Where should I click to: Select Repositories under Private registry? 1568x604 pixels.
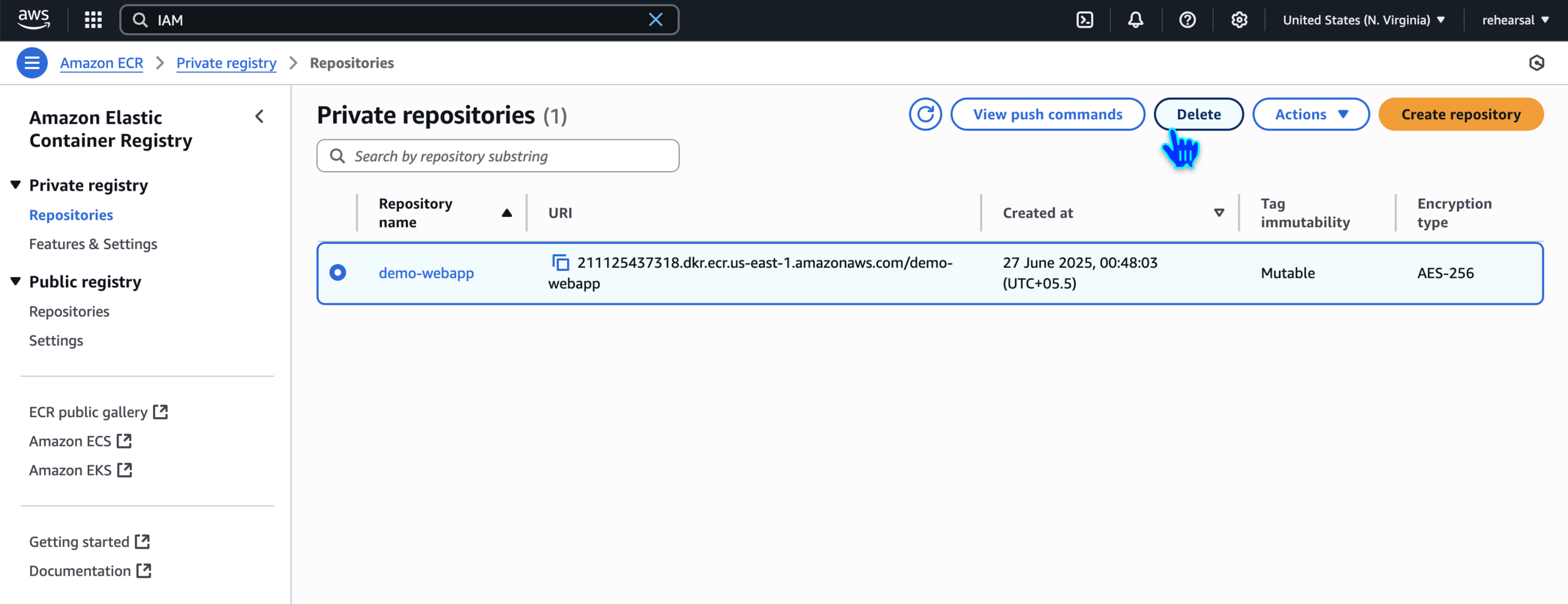(71, 215)
